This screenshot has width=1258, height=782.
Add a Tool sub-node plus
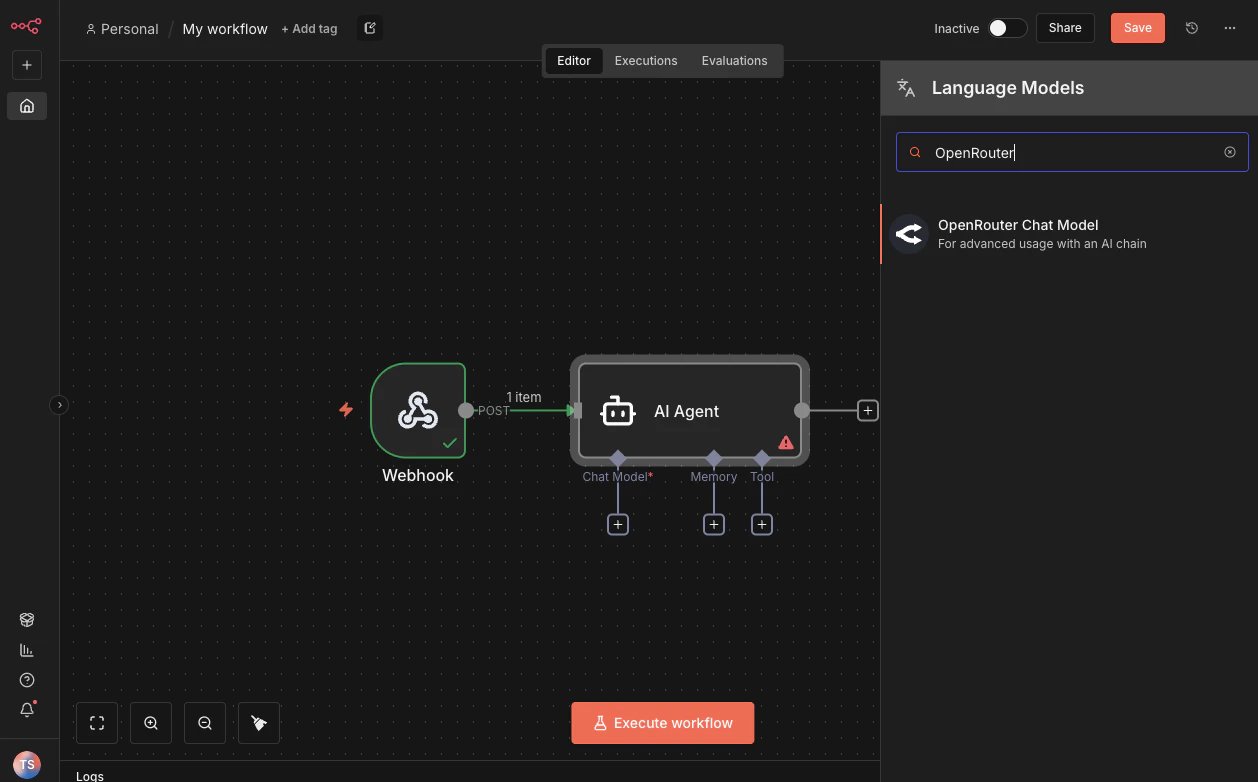pos(762,524)
